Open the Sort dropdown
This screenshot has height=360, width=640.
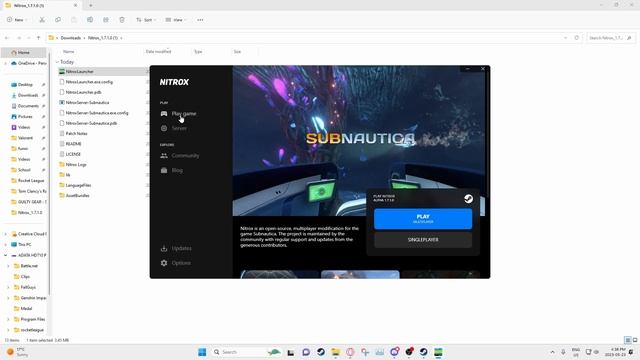[146, 20]
